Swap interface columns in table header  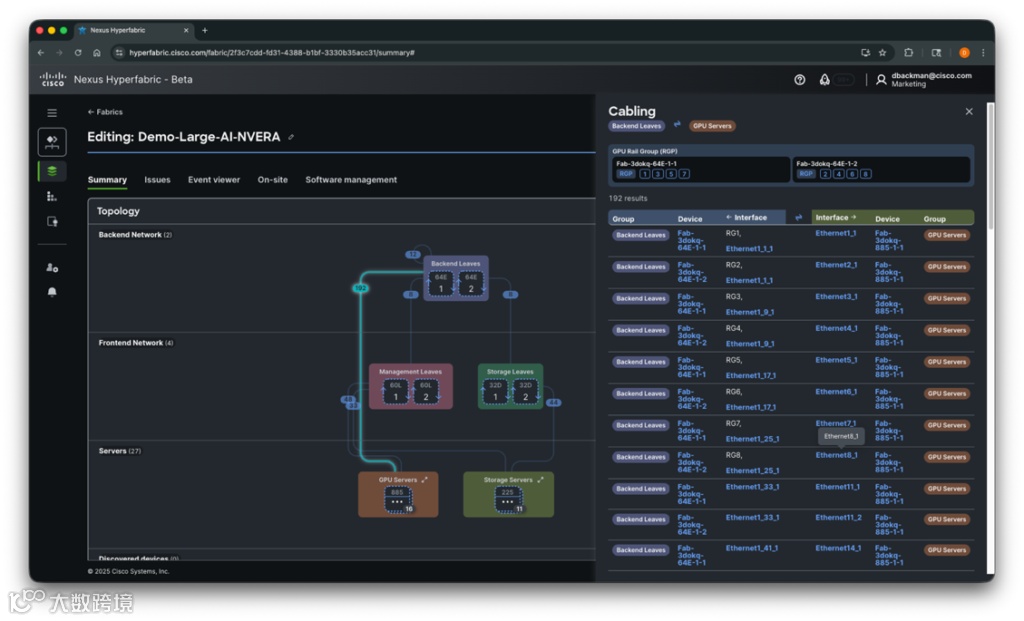(798, 218)
